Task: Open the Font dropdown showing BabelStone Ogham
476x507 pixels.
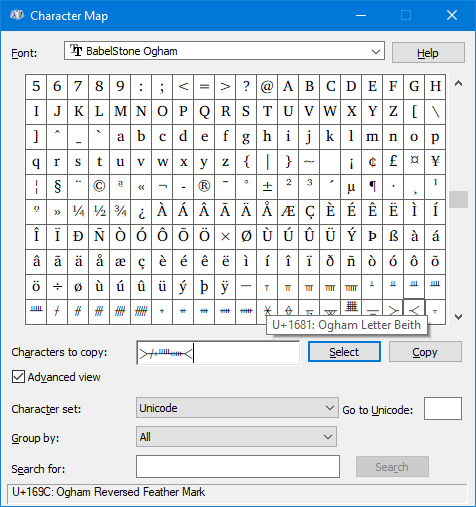Action: point(224,51)
